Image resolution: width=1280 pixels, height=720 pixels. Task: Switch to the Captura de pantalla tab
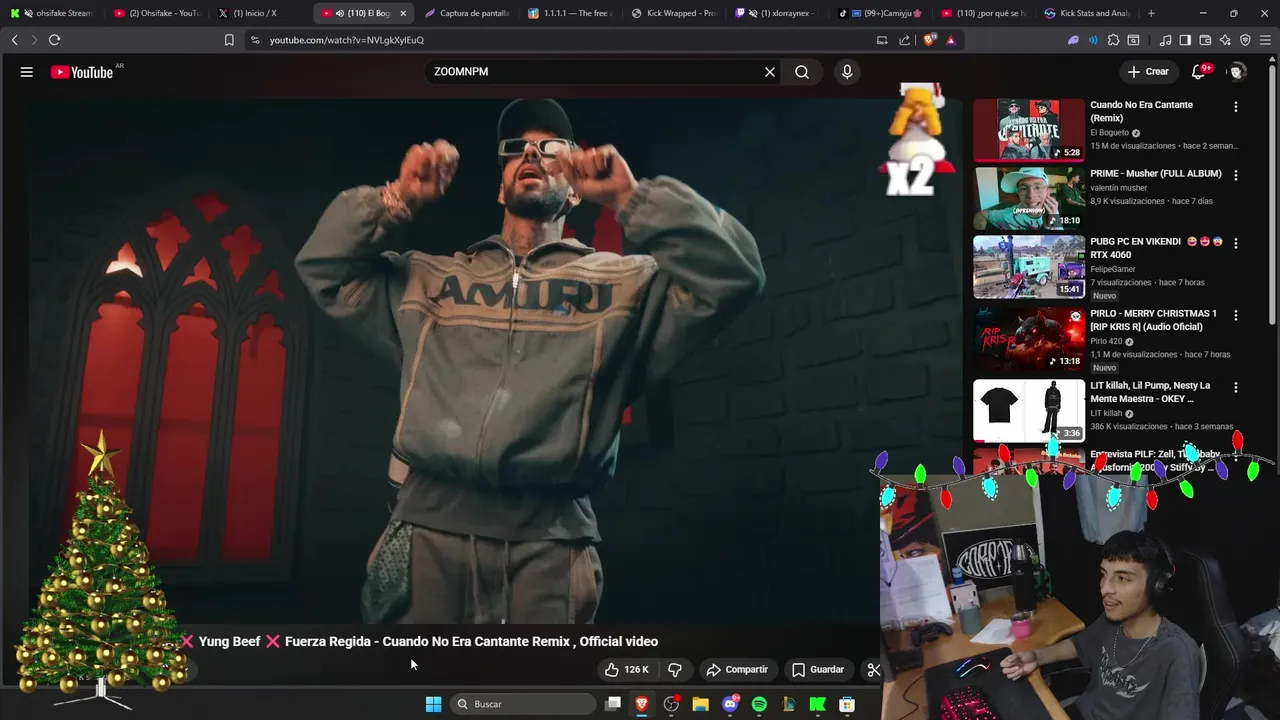click(465, 13)
